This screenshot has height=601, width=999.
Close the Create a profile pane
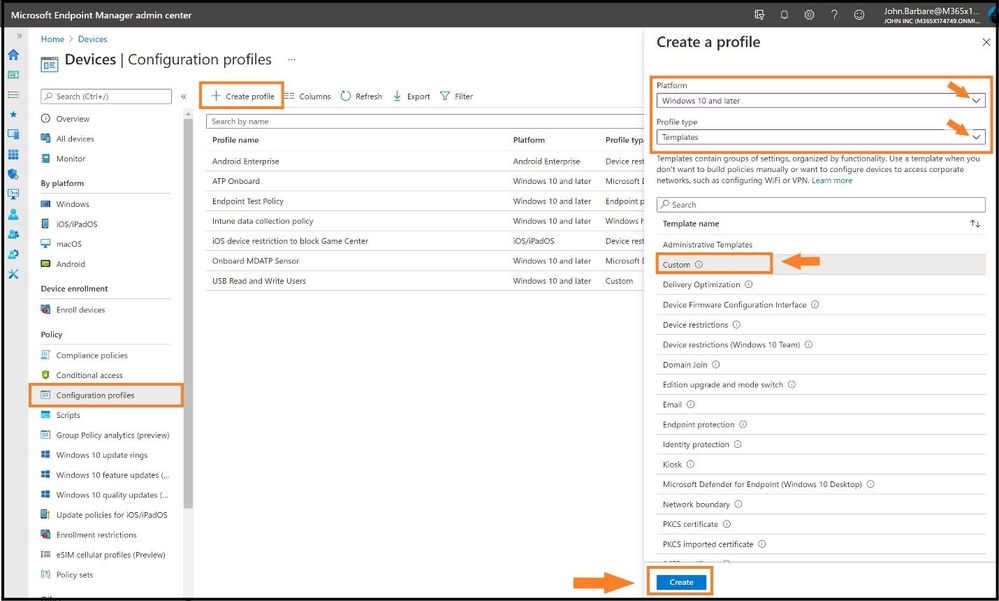coord(986,42)
